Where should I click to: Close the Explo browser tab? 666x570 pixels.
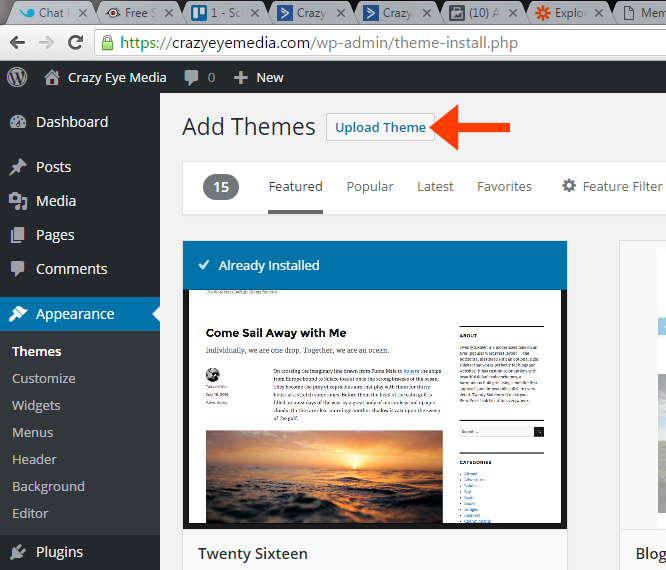tap(599, 13)
